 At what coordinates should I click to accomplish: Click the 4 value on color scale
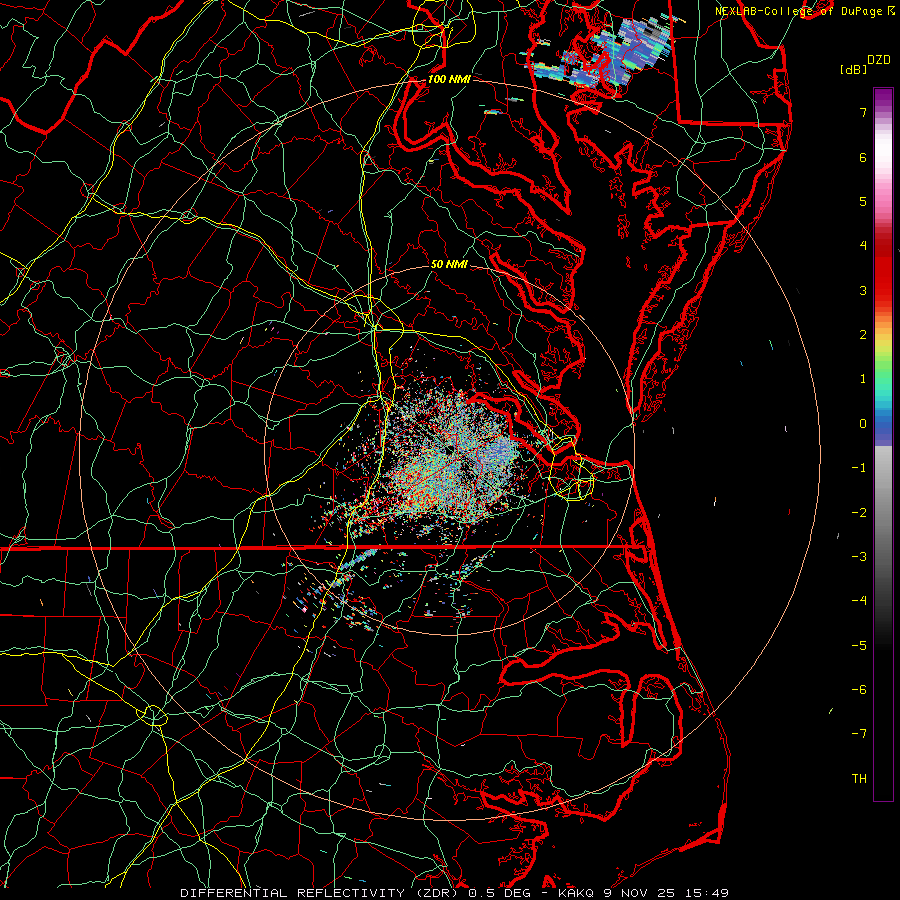point(863,245)
